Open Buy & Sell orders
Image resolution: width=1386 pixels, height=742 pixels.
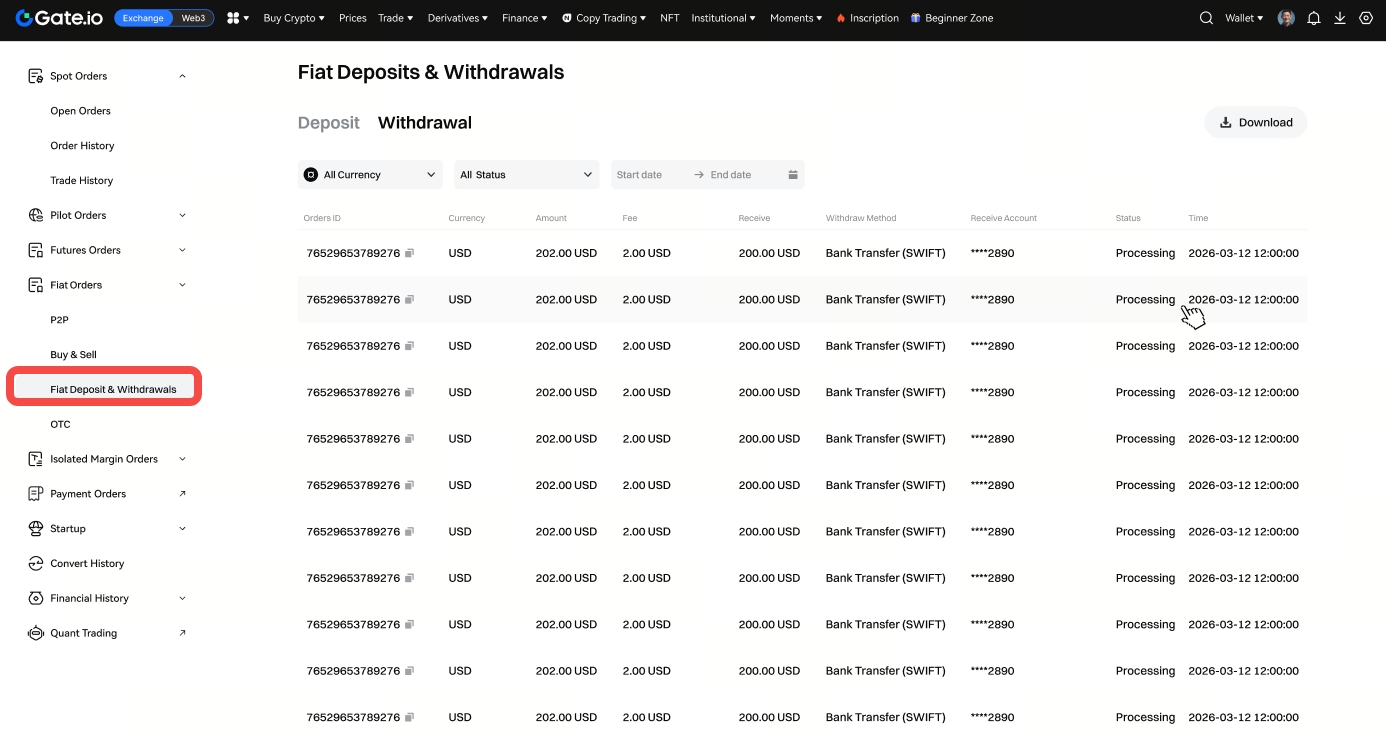pos(74,355)
